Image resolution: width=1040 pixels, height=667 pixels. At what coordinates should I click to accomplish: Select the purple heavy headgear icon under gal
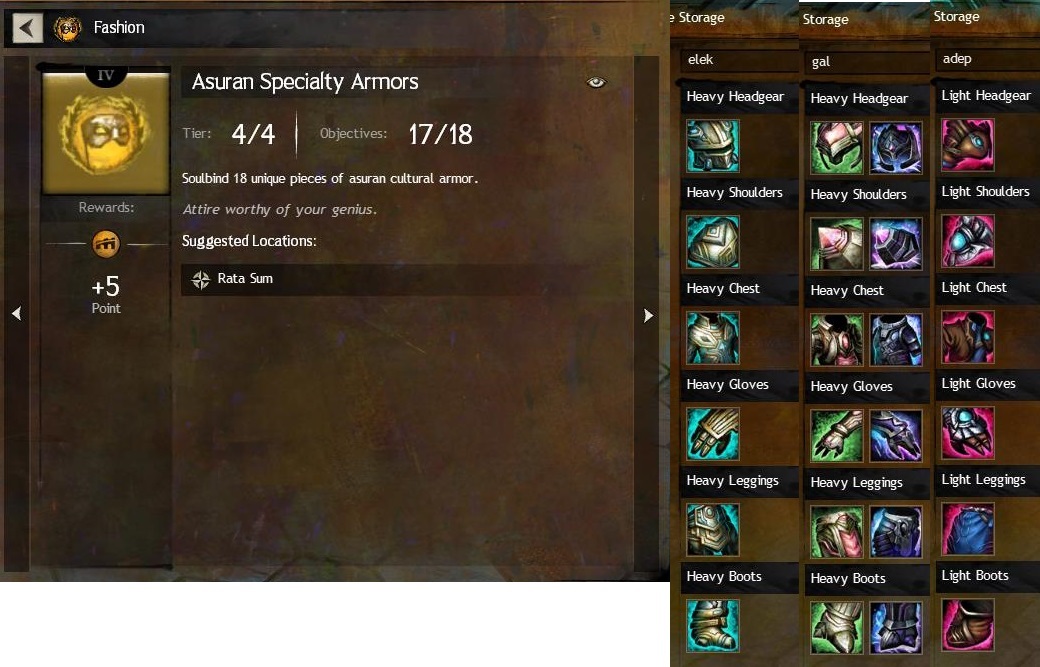click(895, 148)
